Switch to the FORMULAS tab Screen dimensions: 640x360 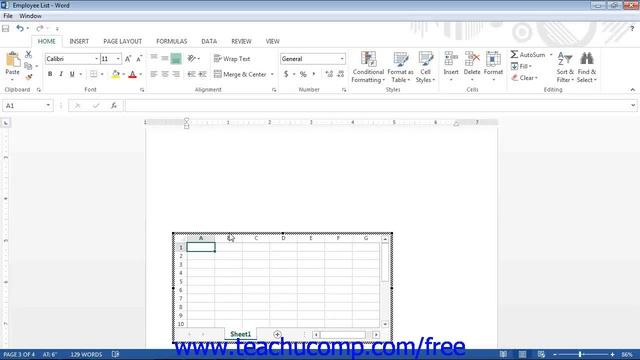click(171, 41)
